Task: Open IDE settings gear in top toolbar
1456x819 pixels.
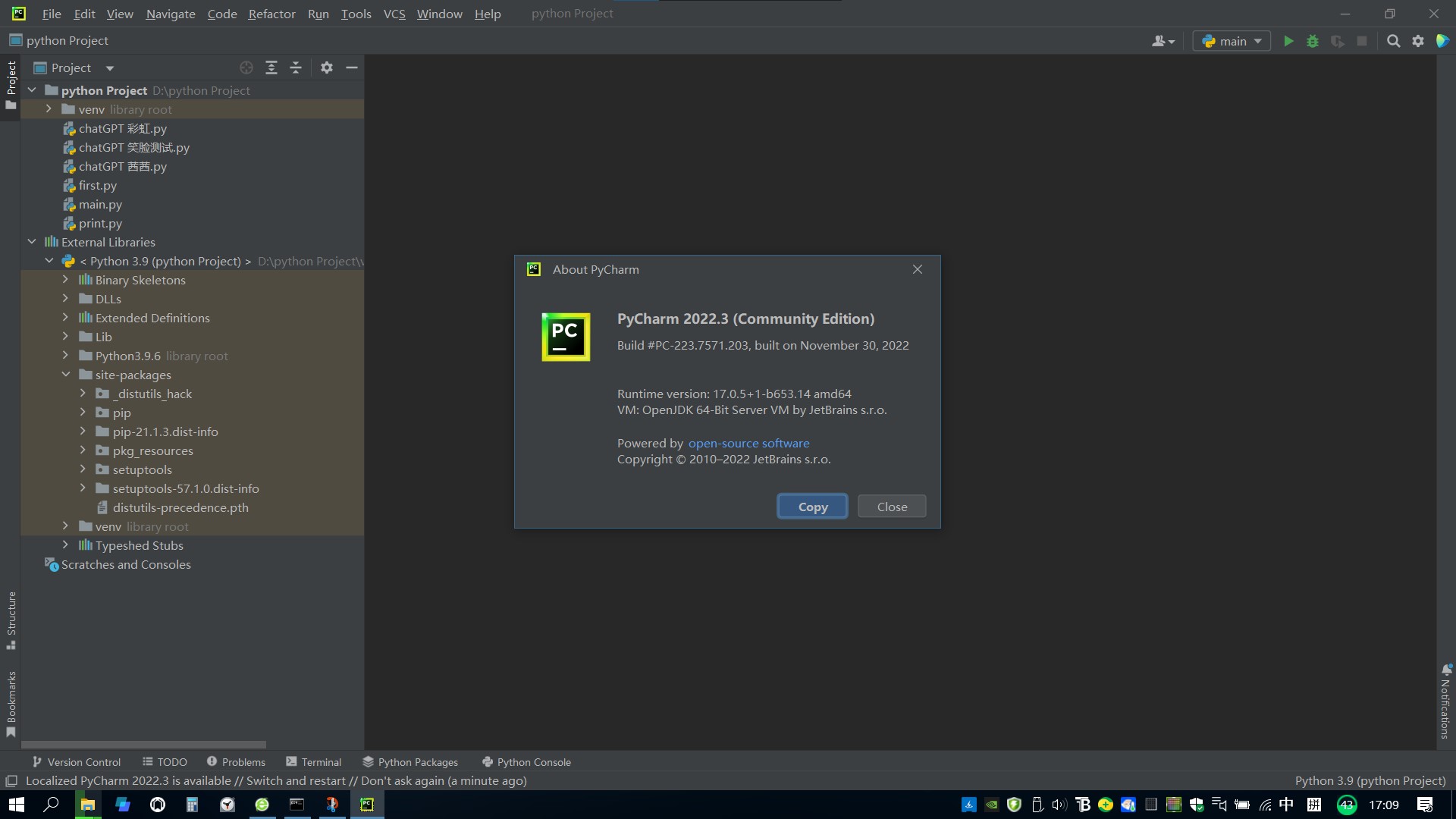Action: (x=1418, y=41)
